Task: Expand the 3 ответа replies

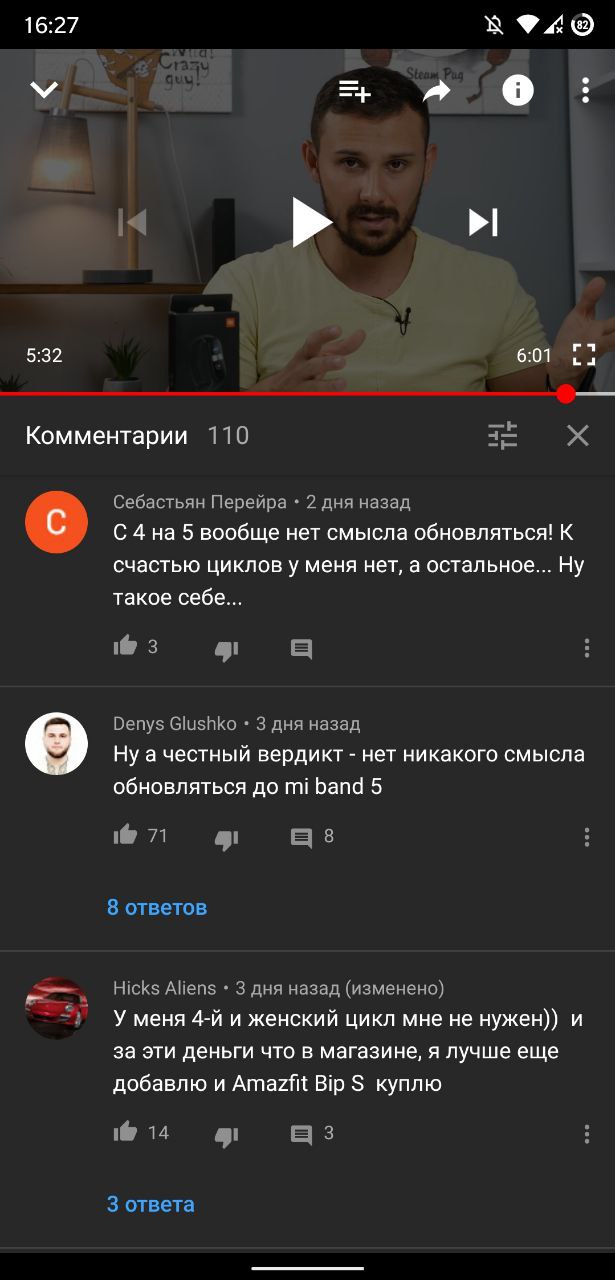Action: tap(151, 1204)
